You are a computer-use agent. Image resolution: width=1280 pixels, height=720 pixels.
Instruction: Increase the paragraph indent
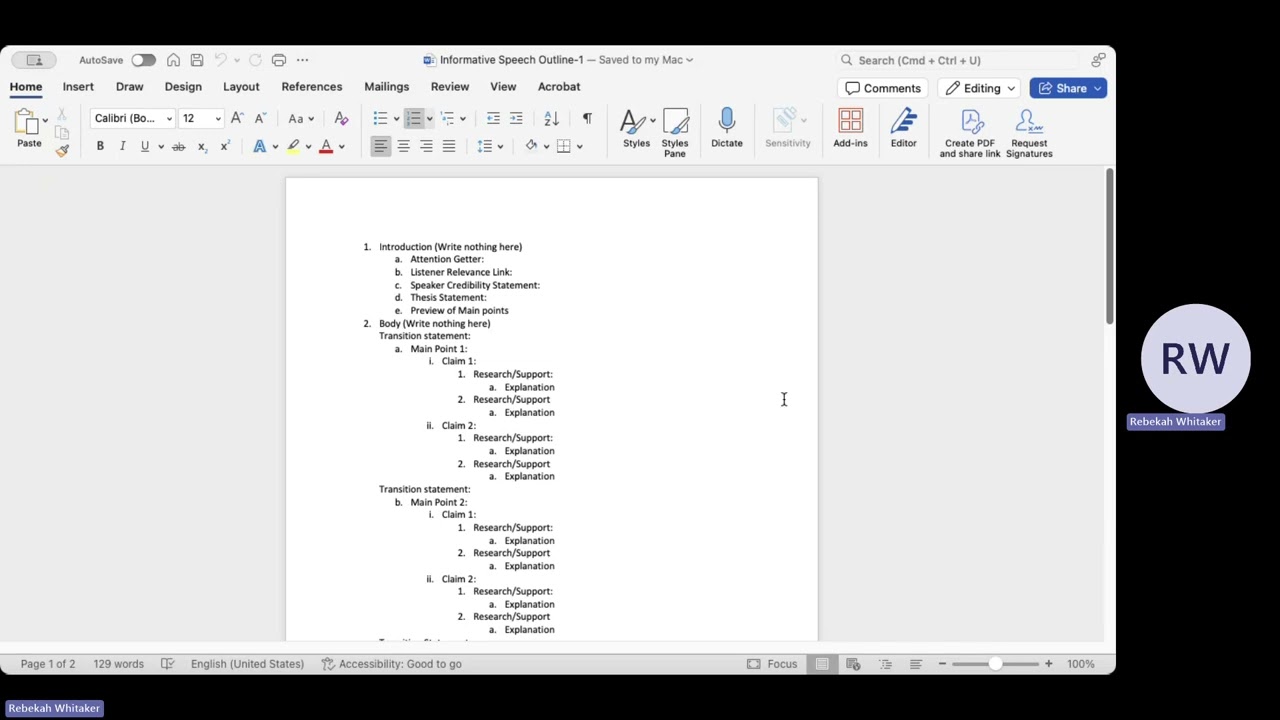516,118
